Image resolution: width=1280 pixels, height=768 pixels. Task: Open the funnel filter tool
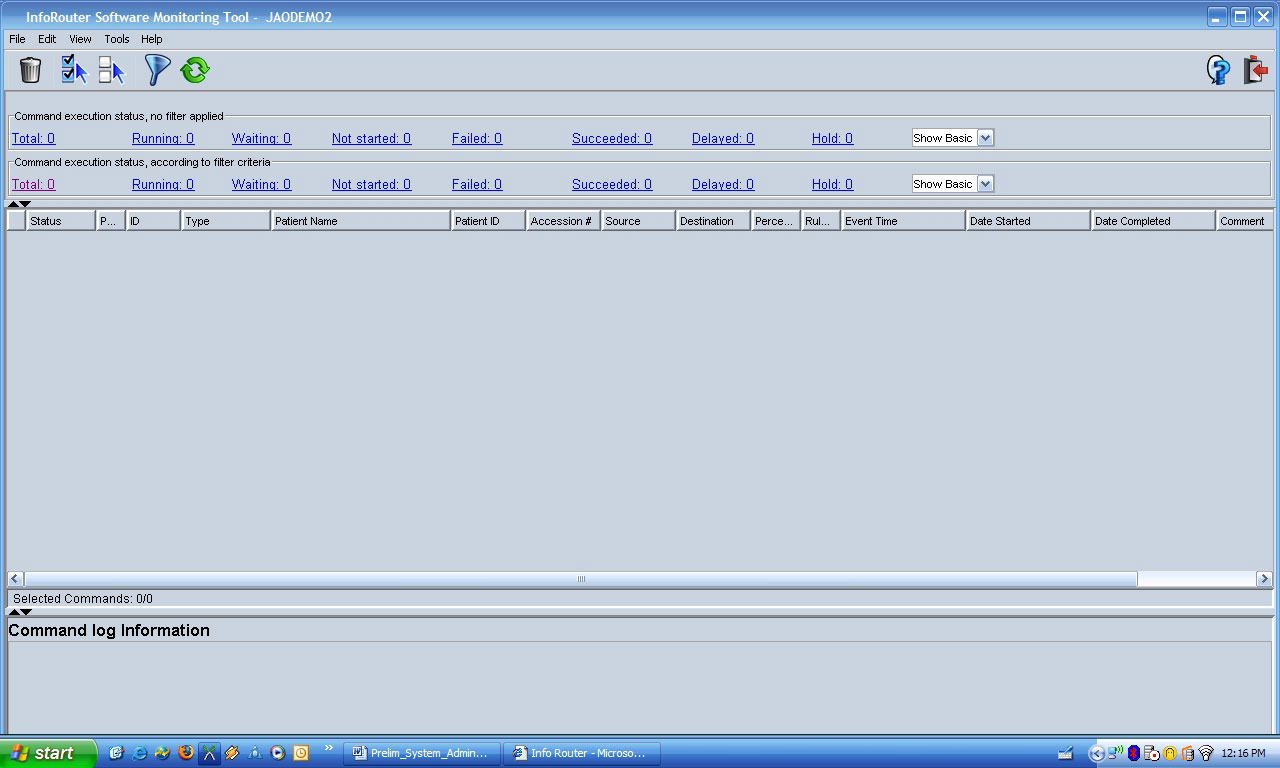[x=157, y=70]
